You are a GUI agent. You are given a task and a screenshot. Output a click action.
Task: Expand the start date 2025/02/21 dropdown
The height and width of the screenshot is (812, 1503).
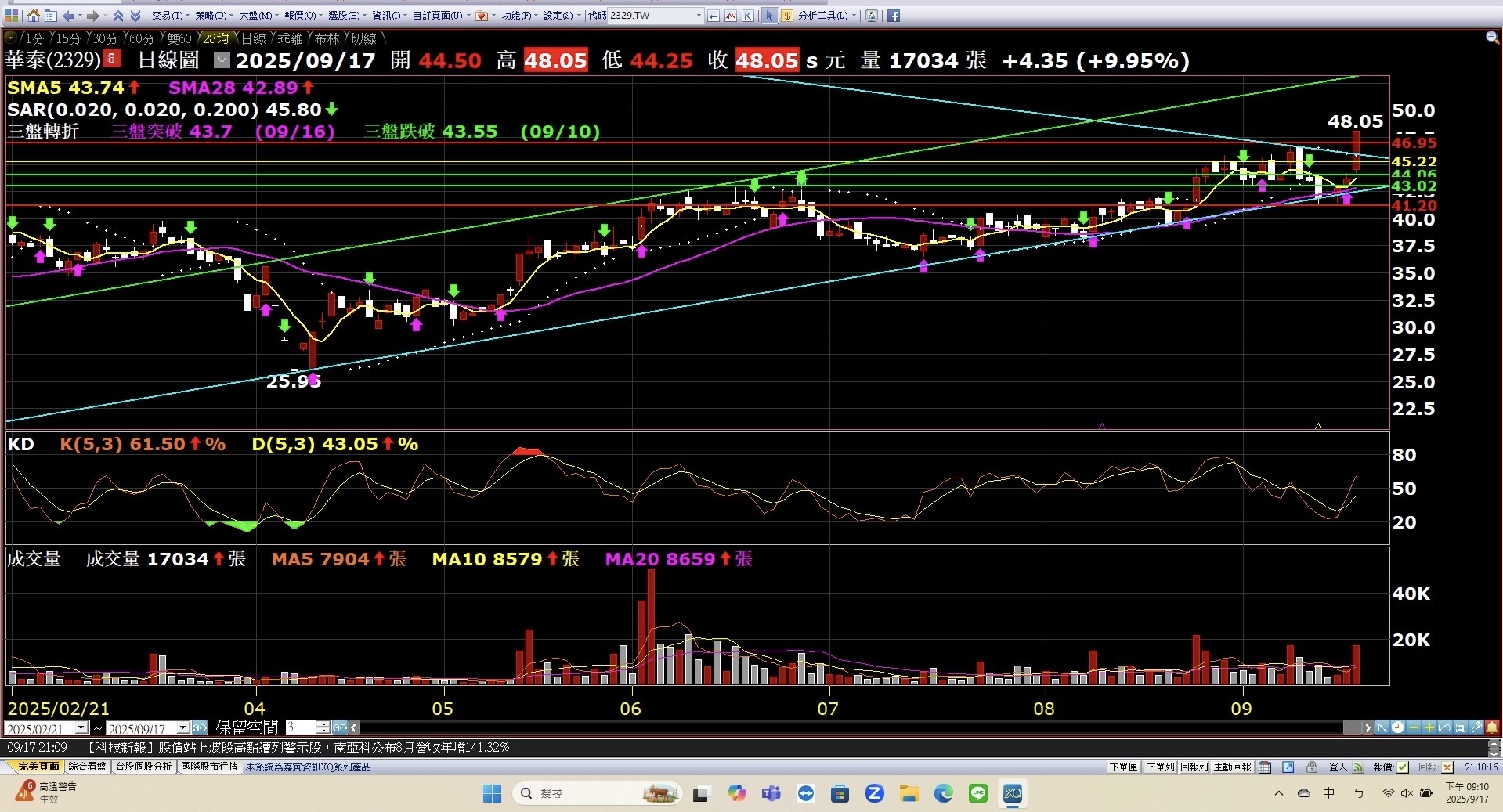[81, 728]
